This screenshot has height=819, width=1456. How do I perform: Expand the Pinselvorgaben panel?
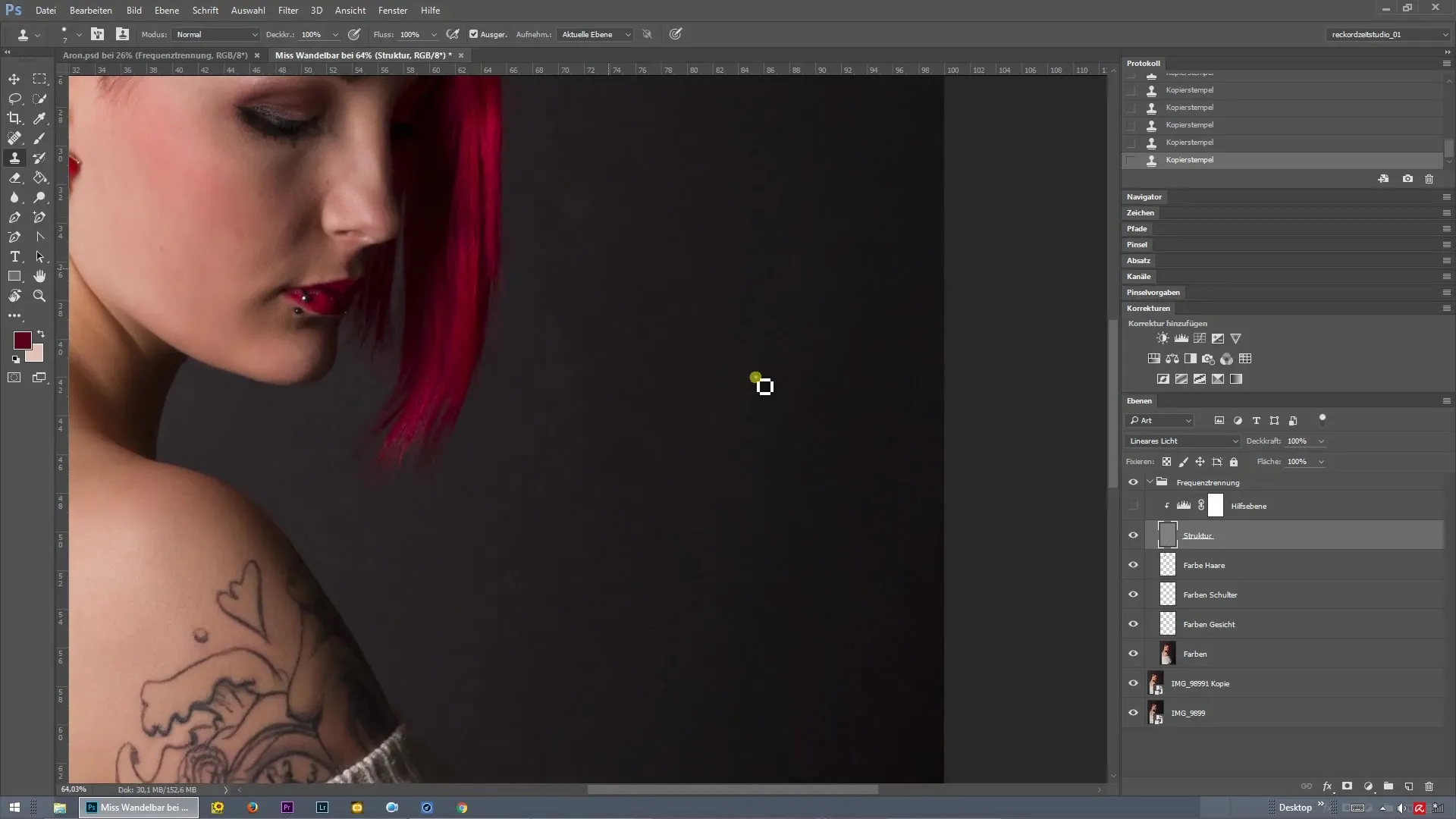(1153, 292)
